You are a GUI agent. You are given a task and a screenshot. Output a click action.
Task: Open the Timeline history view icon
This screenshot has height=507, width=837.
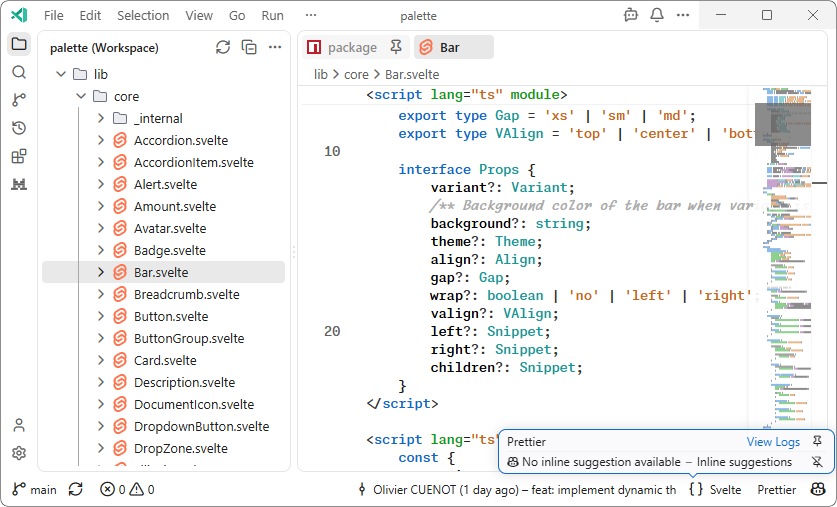19,128
